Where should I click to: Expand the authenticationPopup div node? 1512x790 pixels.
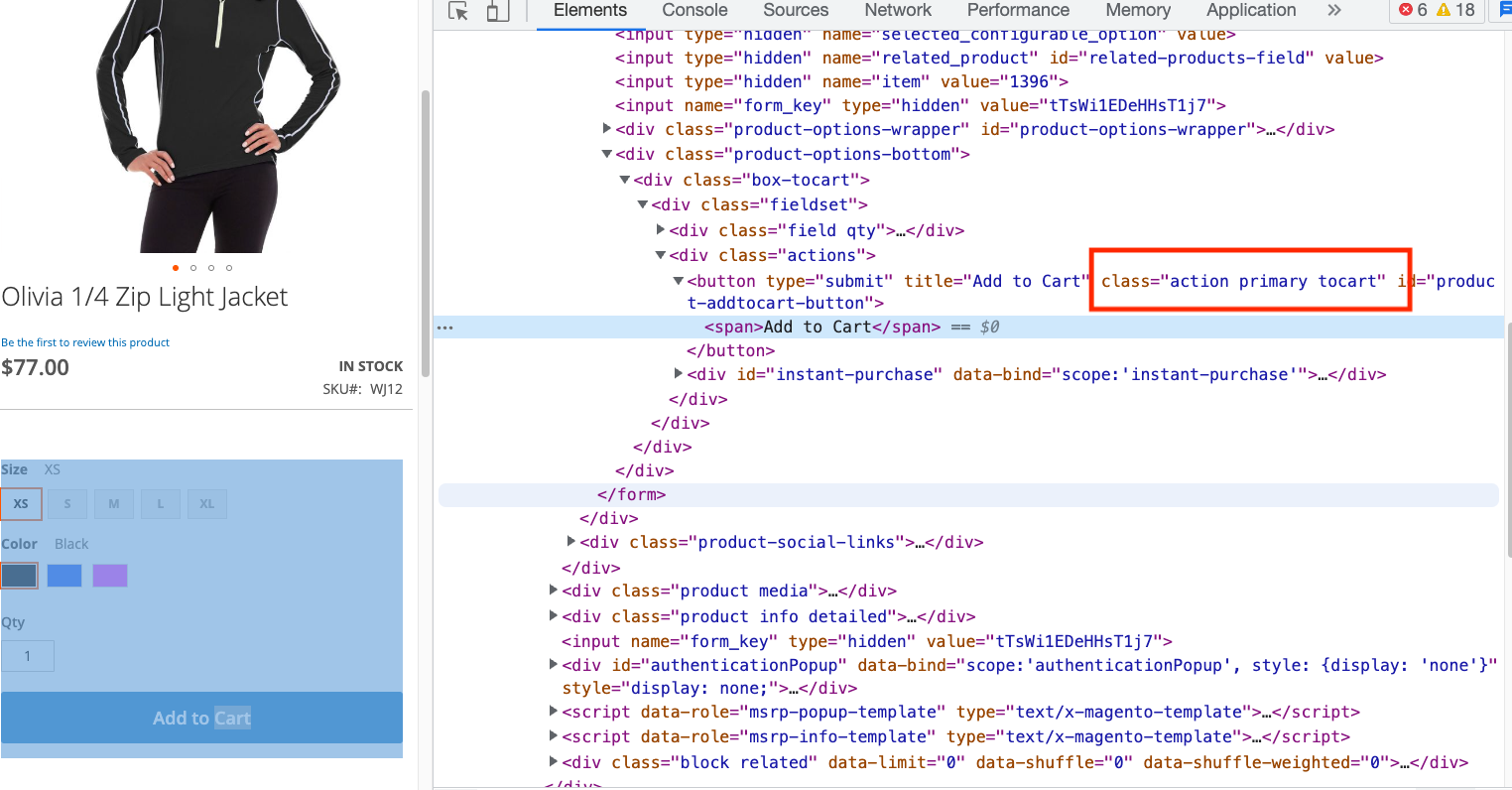coord(554,664)
